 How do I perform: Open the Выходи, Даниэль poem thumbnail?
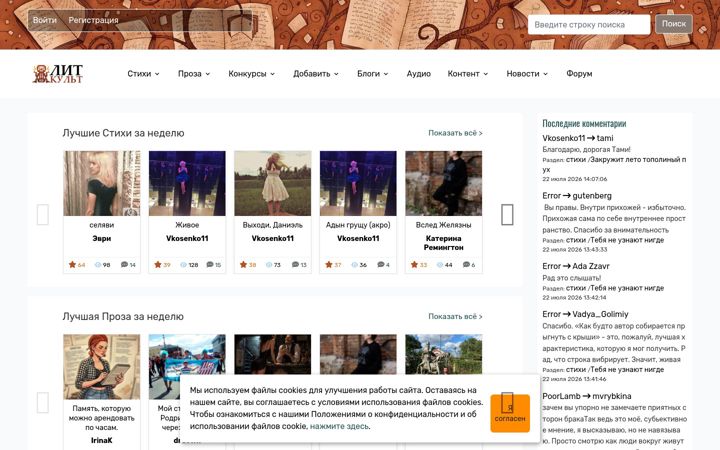point(272,183)
